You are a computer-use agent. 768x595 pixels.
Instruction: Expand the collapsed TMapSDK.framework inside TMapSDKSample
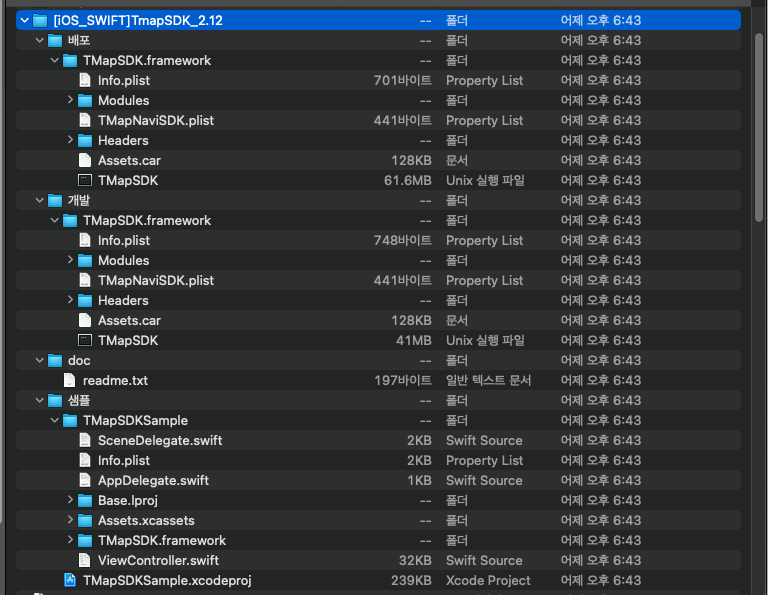[70, 540]
